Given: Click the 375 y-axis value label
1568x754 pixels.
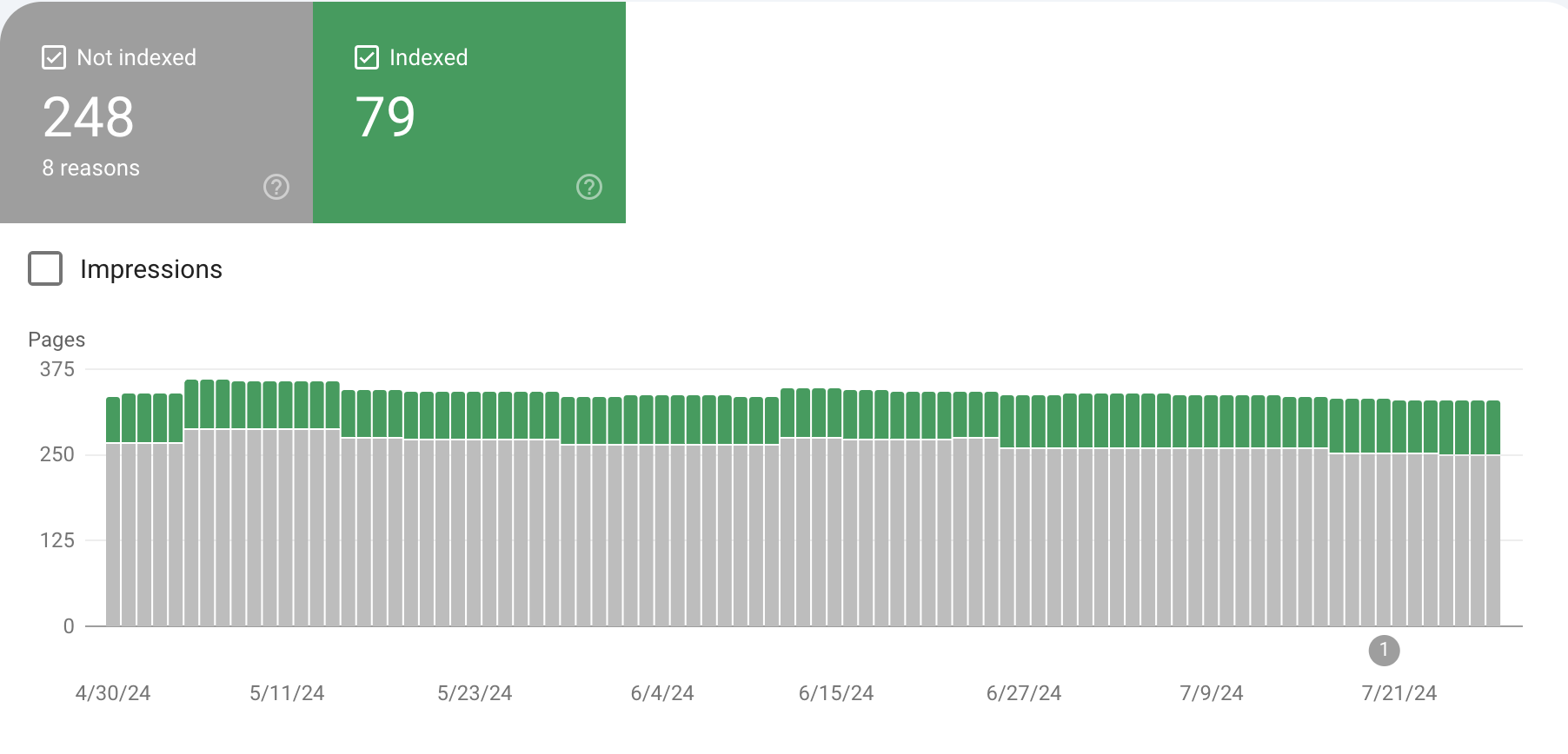Looking at the screenshot, I should point(57,369).
